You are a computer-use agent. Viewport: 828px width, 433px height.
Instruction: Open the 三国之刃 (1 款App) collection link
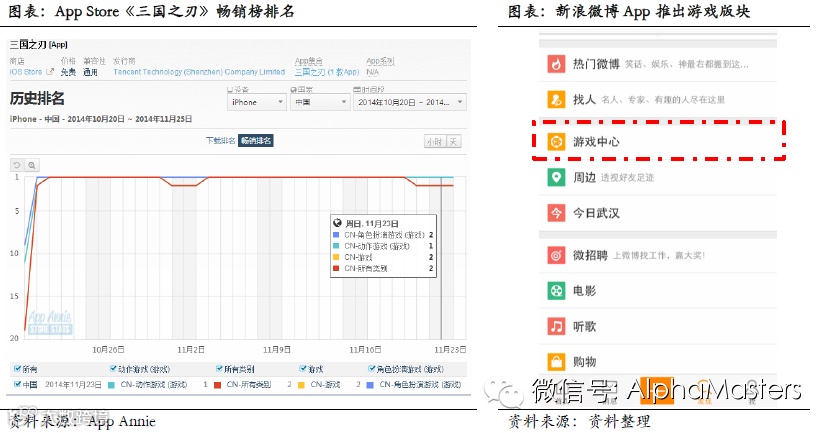[327, 72]
